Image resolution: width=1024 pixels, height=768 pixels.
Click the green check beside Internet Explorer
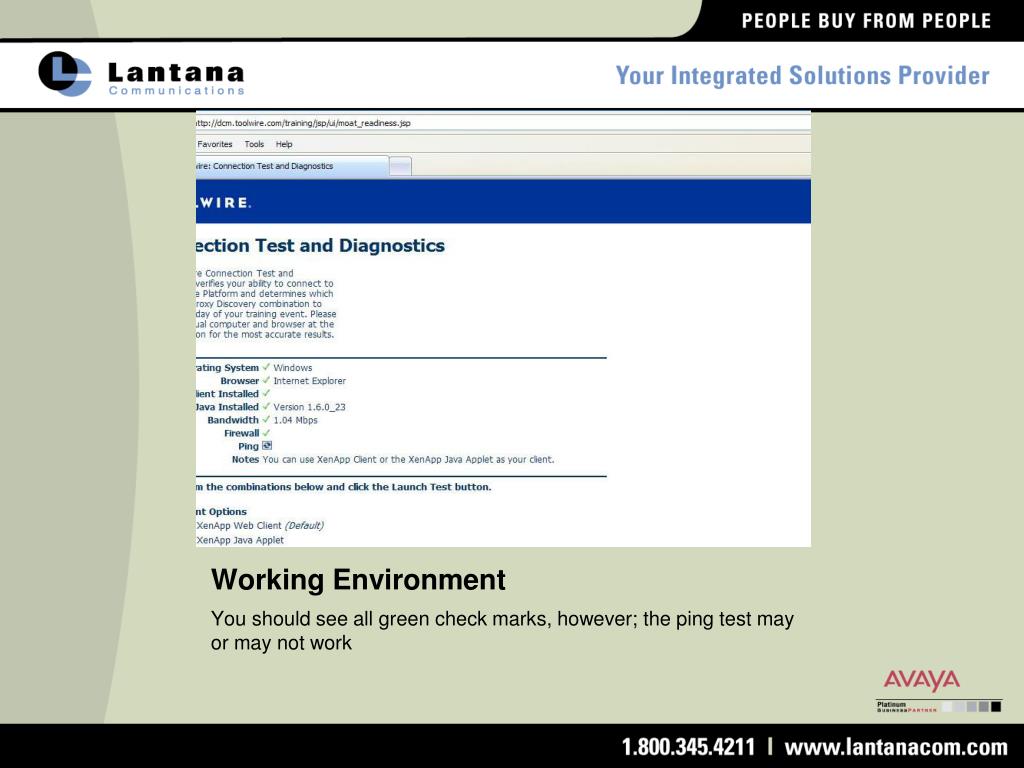click(266, 380)
